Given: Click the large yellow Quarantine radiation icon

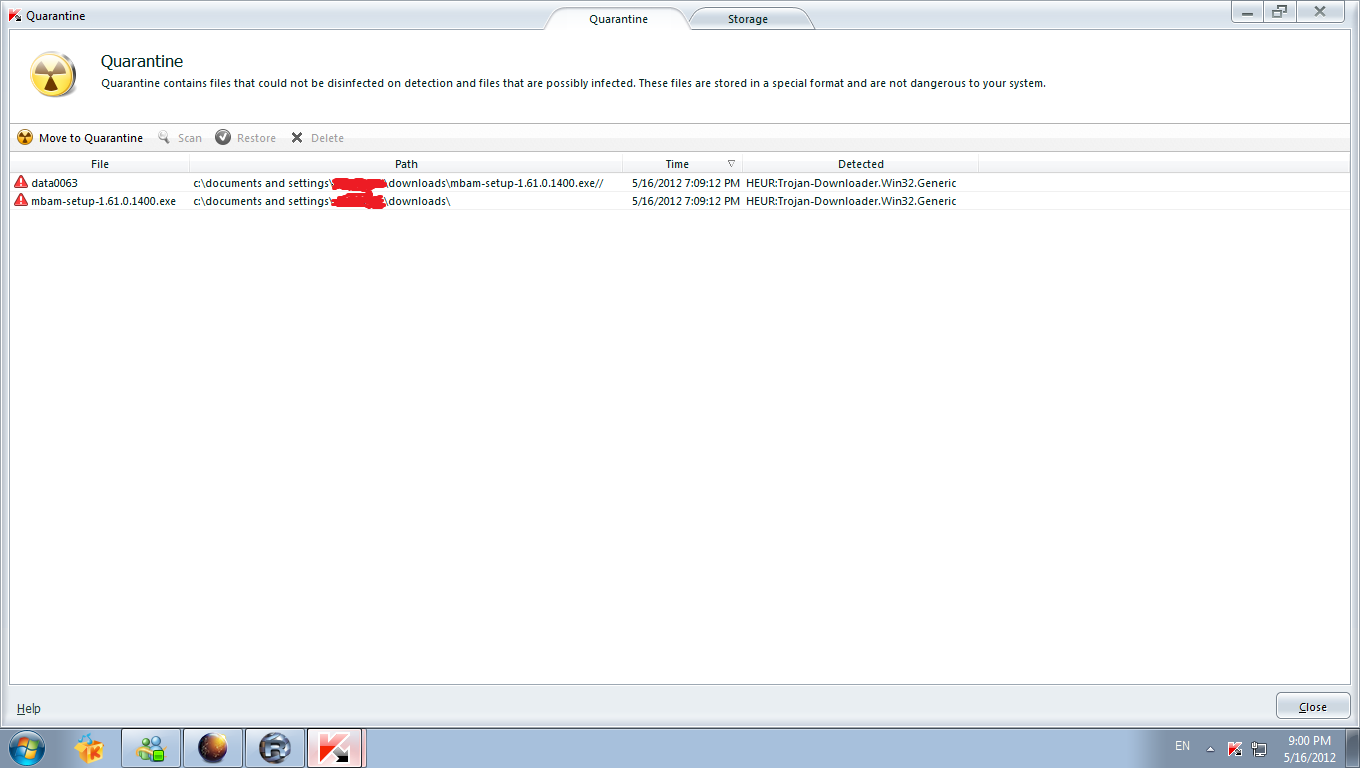Looking at the screenshot, I should (x=53, y=74).
